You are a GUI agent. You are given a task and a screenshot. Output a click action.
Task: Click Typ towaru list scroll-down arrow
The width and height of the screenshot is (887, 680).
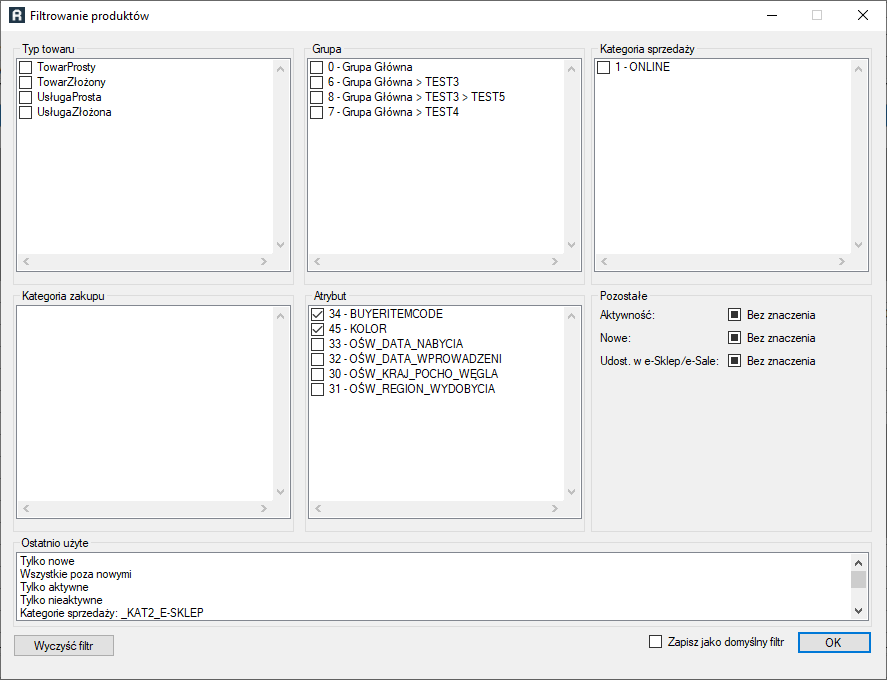(281, 245)
